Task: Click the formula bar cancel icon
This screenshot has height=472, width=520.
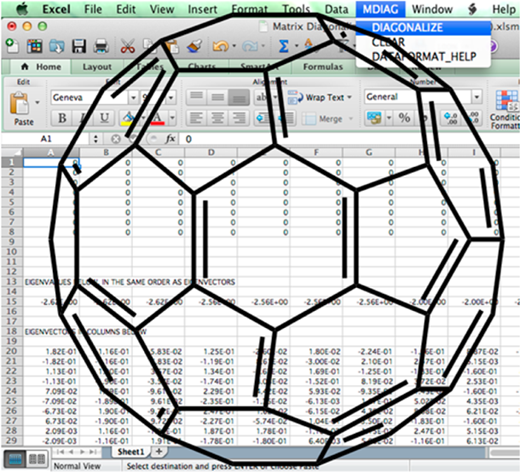Action: 116,139
